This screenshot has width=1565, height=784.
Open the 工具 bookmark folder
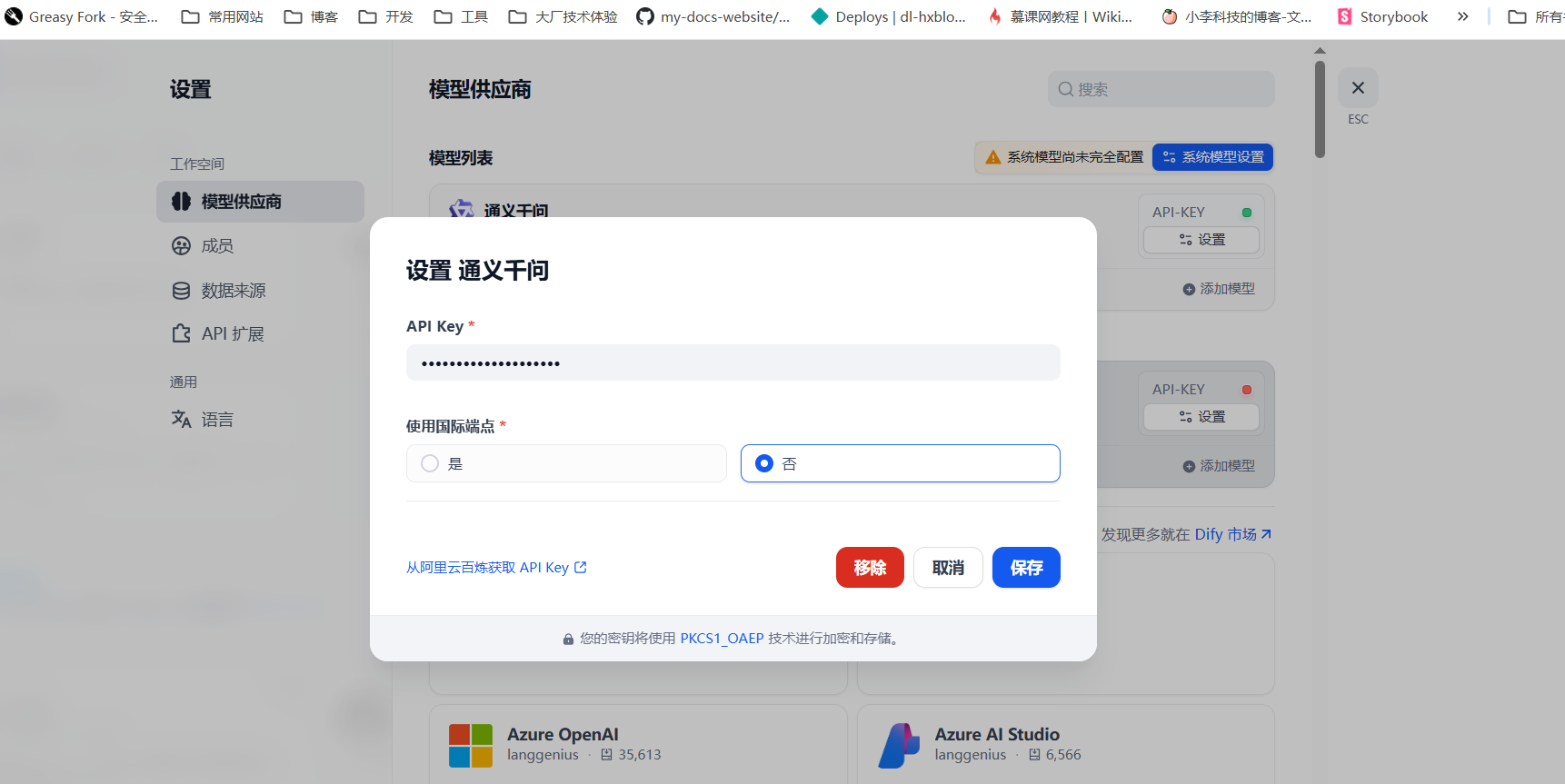click(462, 16)
